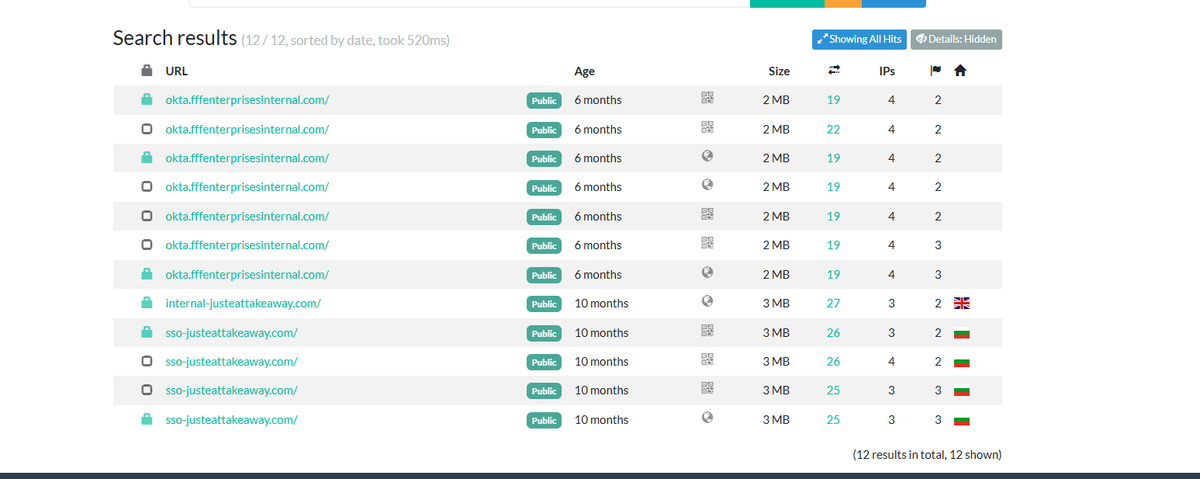Sort by the IPs column header
1200x479 pixels.
coord(887,71)
